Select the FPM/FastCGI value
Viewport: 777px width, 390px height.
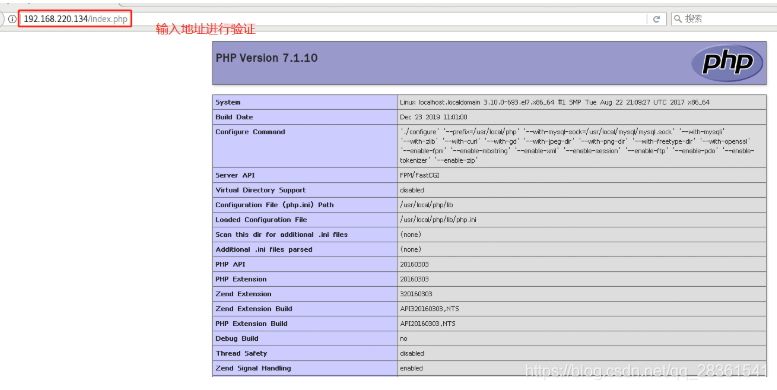(419, 175)
